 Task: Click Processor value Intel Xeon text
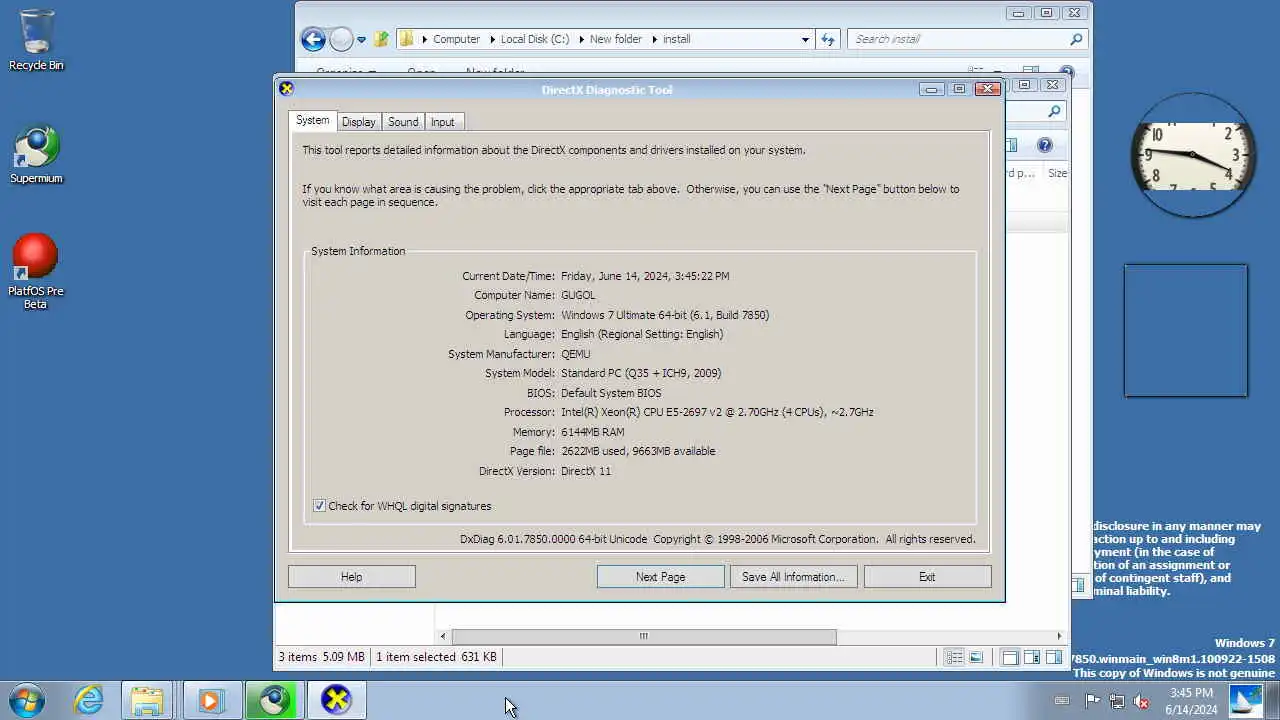coord(717,412)
